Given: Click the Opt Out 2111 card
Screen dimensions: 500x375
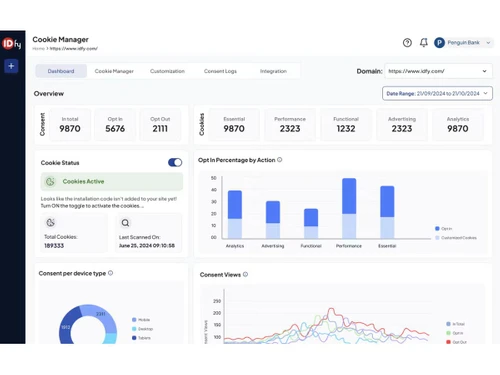Looking at the screenshot, I should [160, 124].
